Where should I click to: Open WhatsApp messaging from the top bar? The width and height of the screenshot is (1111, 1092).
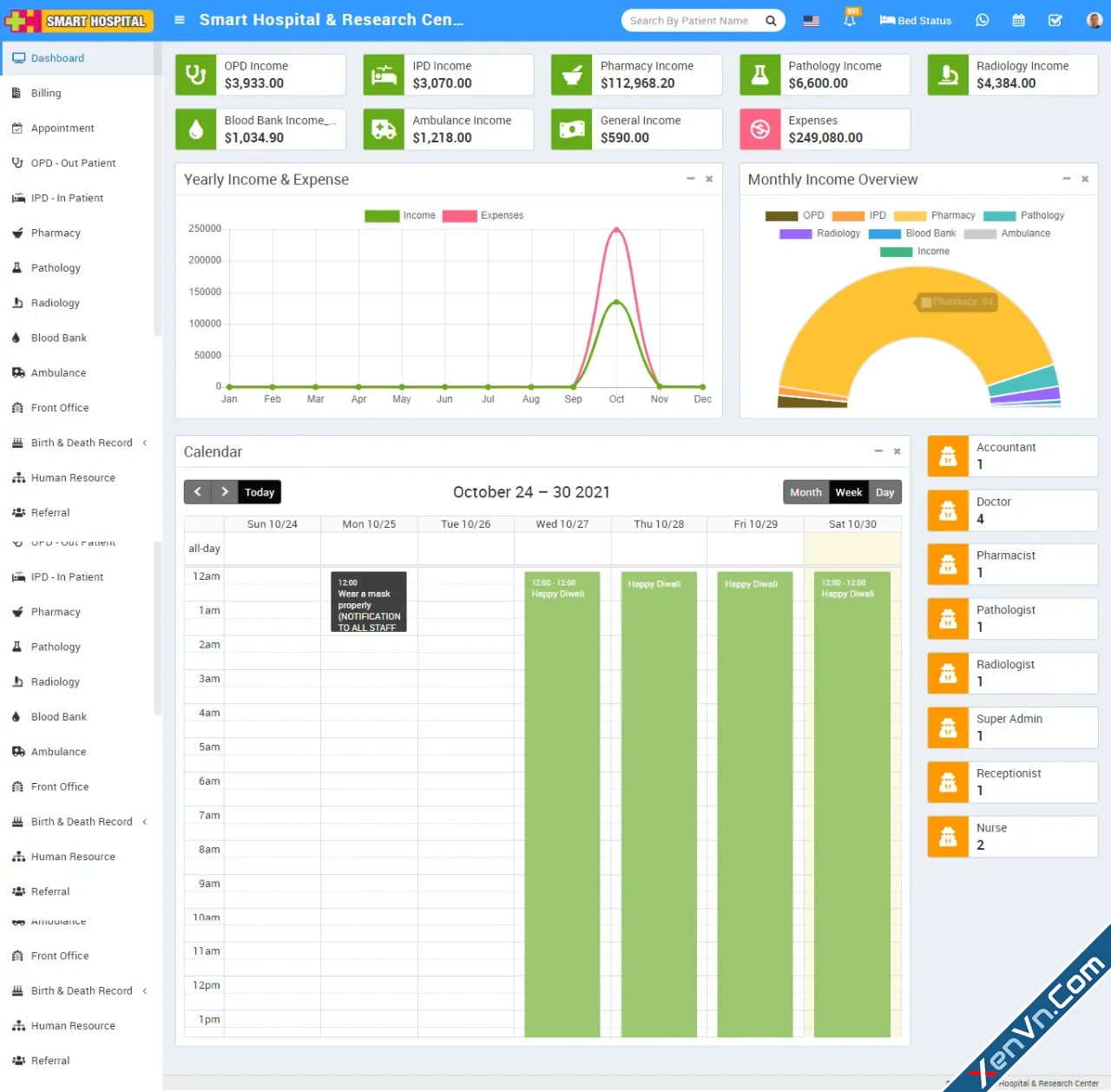pos(982,19)
